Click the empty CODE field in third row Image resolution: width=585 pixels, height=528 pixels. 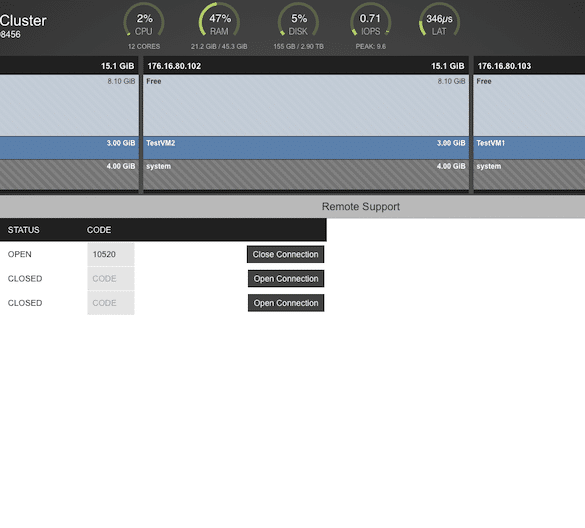tap(111, 303)
